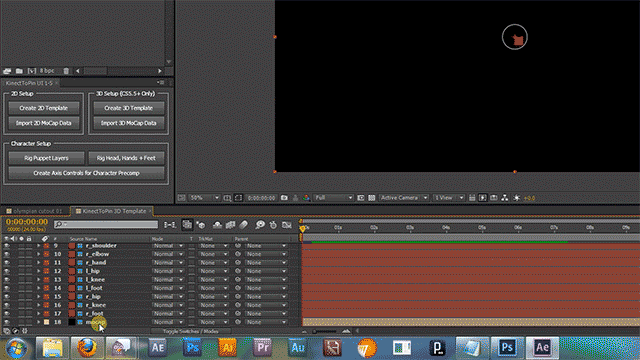
Task: Hide the r_hand layer eye icon
Action: pyautogui.click(x=7, y=263)
